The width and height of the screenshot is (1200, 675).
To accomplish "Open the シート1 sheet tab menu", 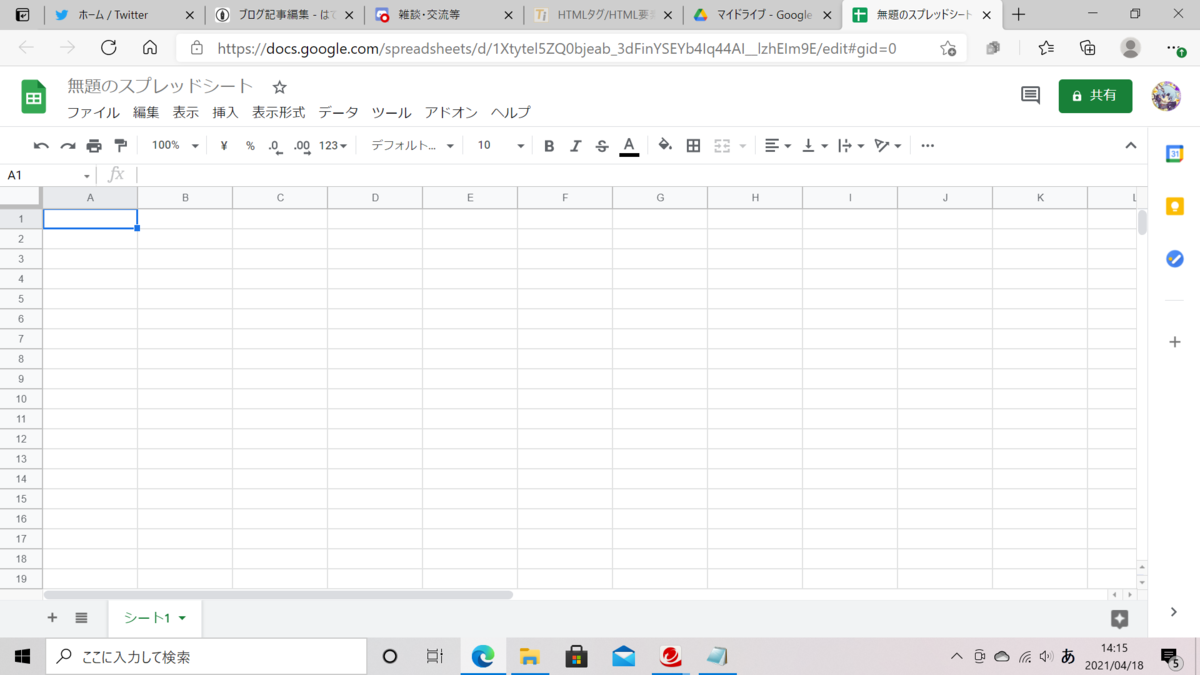I will 181,618.
